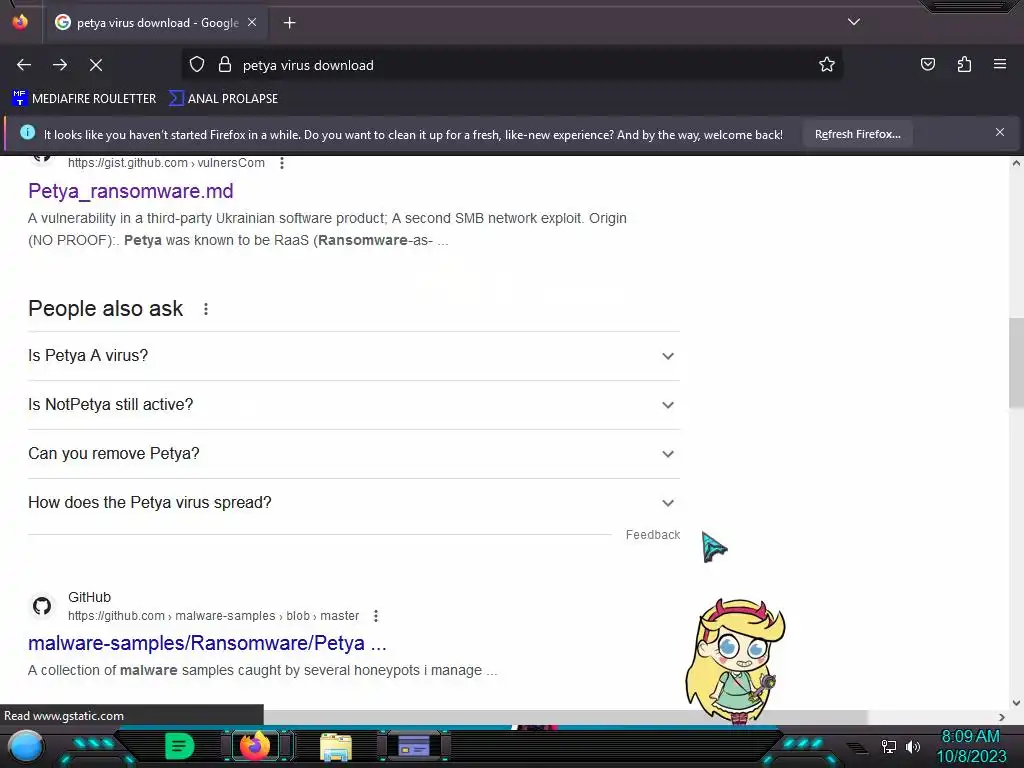Open MEDIAFIRE ROULETTER bookmark
The height and width of the screenshot is (768, 1024).
84,99
